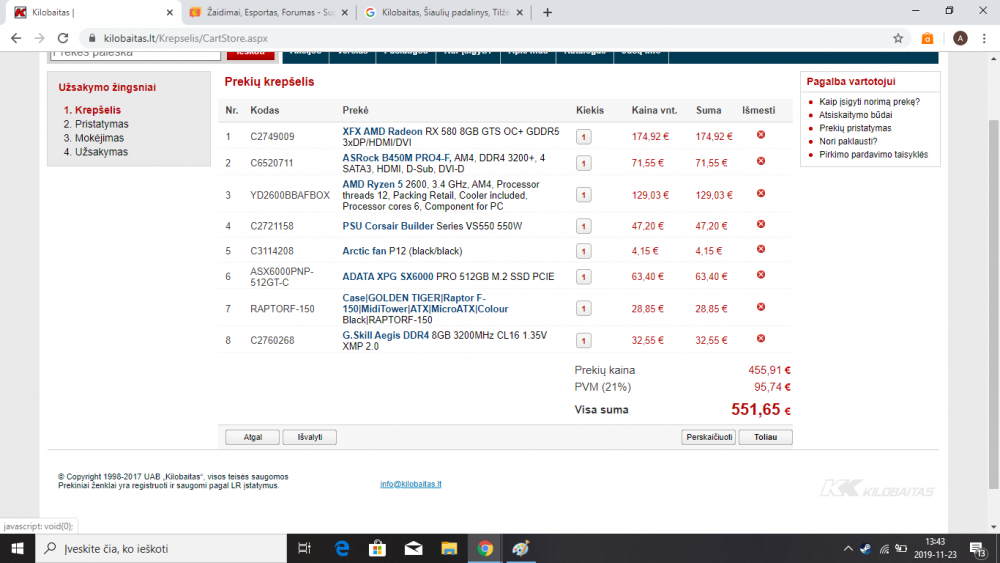Open Pirkimo pardavimo taisyklės link

(873, 155)
